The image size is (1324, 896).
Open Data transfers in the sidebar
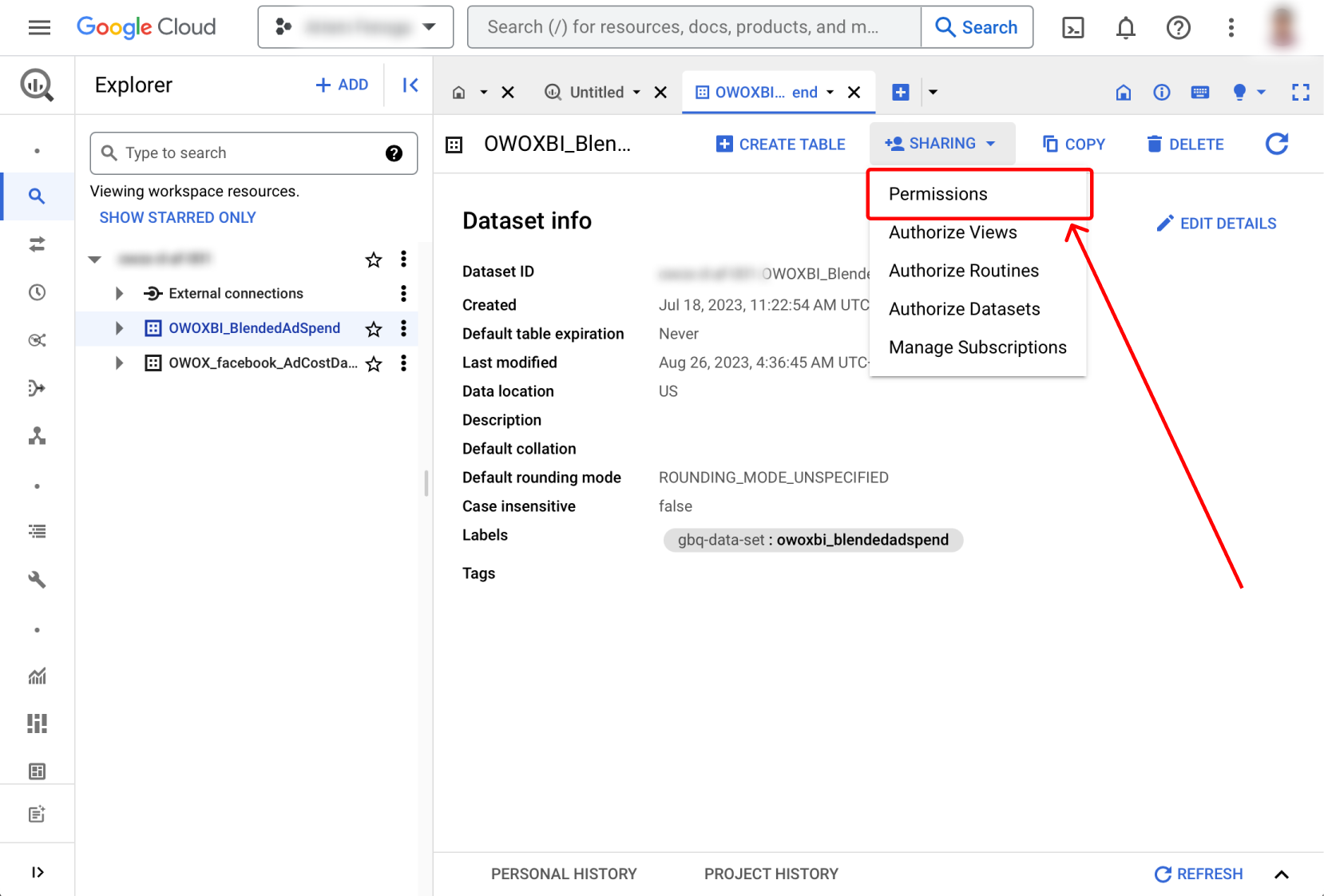pos(37,244)
